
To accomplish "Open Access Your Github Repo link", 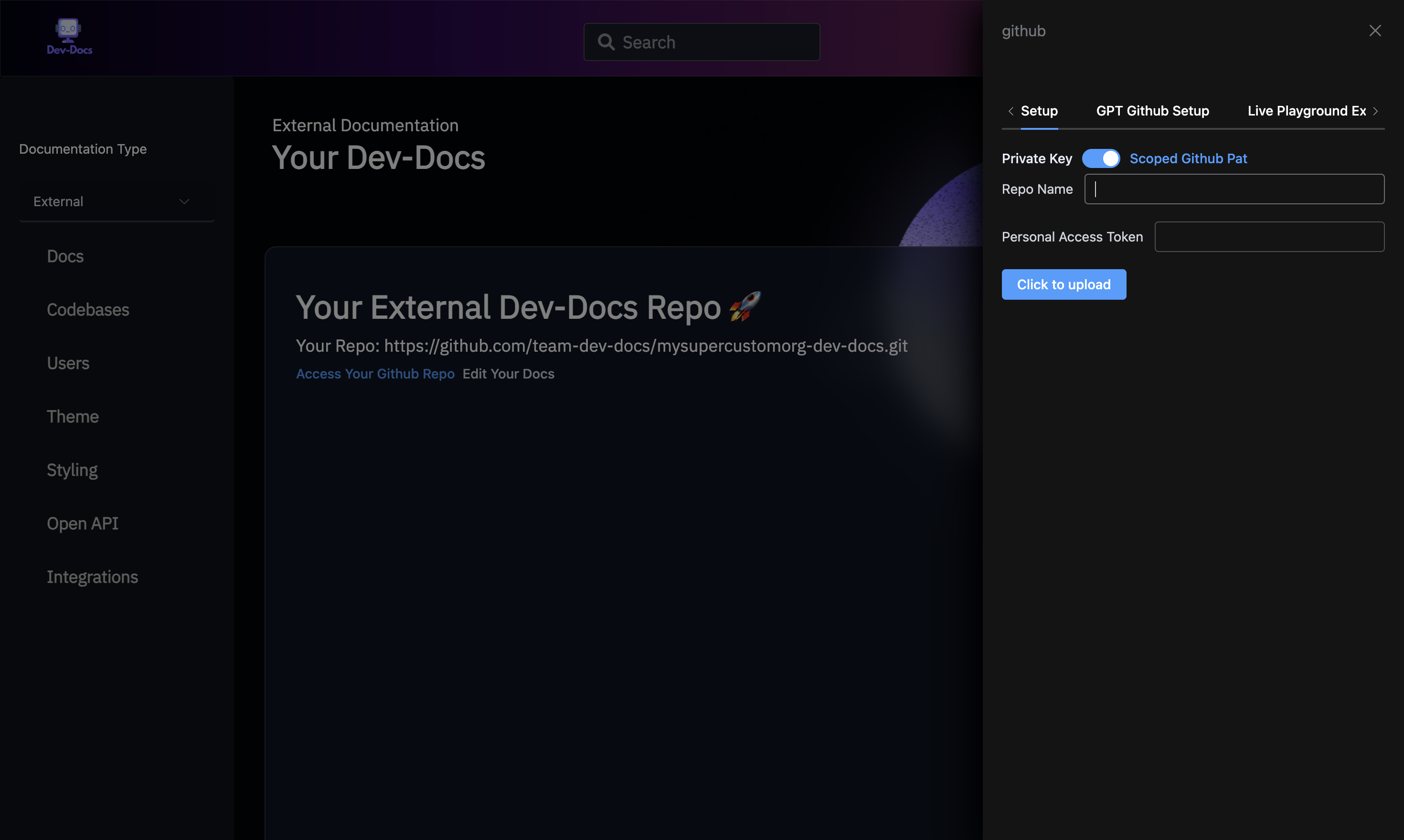I will [x=375, y=374].
